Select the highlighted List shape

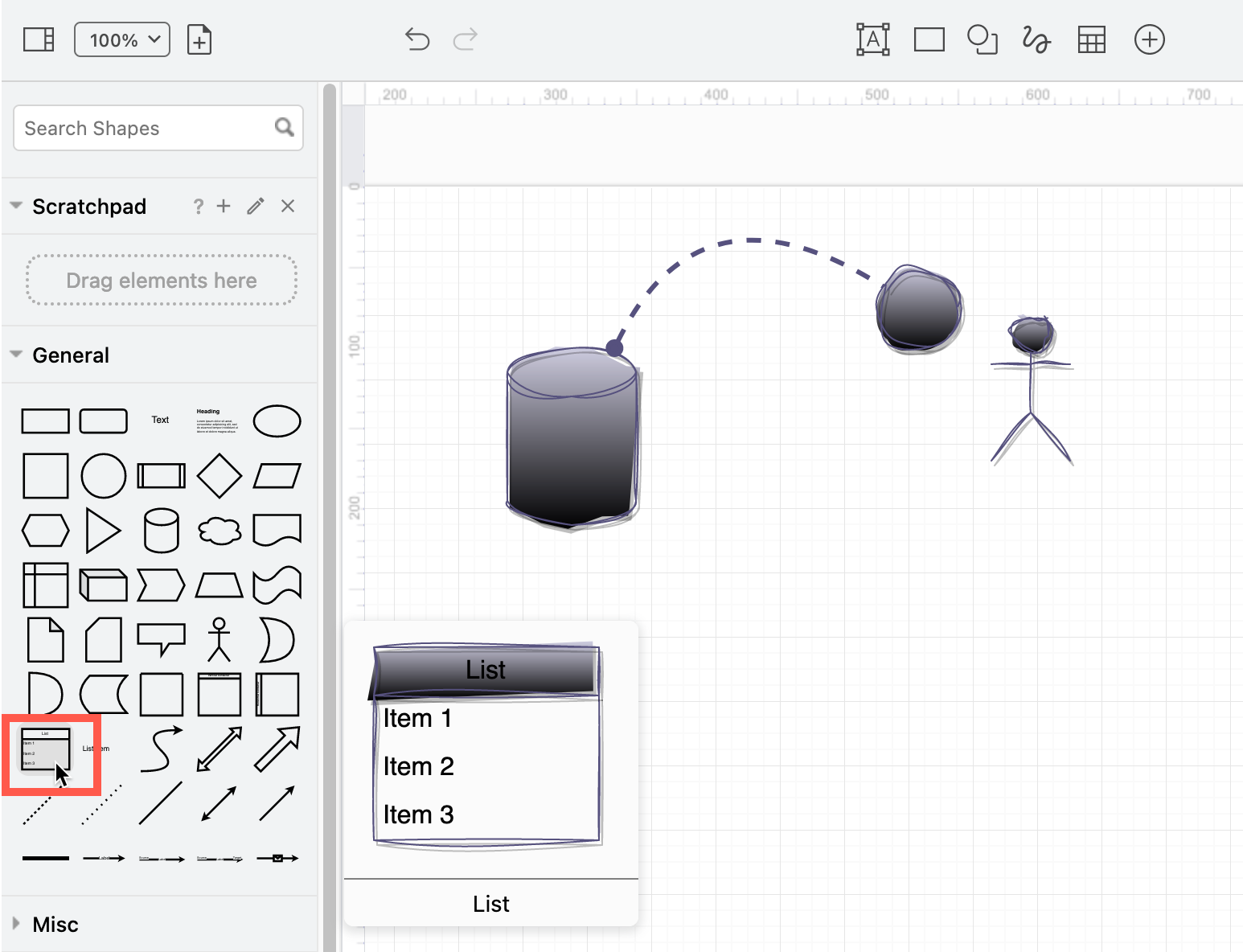pyautogui.click(x=45, y=750)
